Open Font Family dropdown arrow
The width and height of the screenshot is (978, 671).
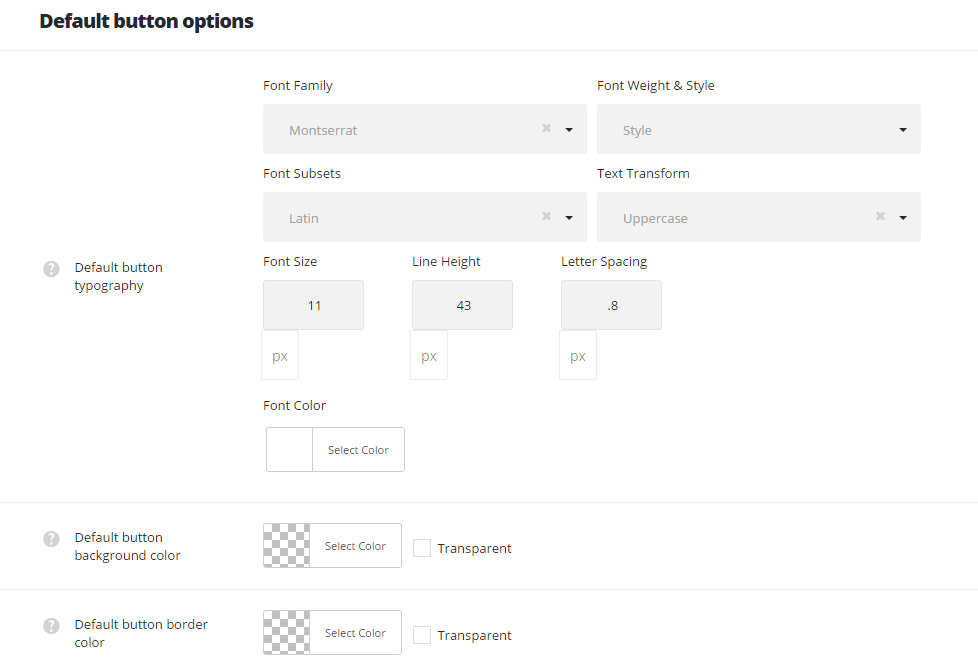(x=569, y=130)
